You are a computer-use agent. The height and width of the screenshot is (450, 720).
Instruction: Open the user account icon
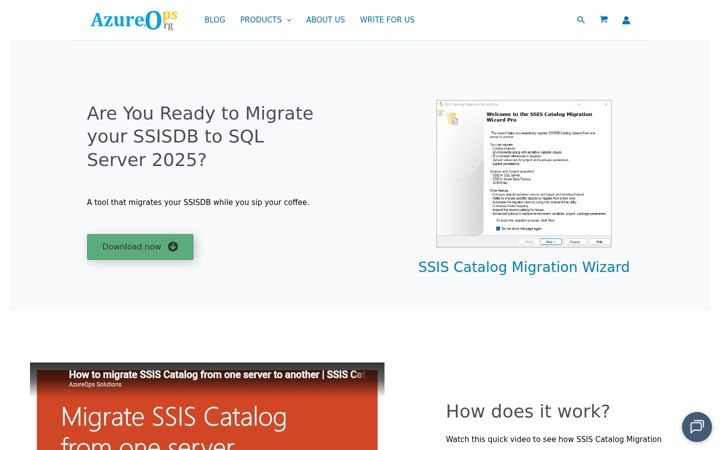[x=626, y=20]
